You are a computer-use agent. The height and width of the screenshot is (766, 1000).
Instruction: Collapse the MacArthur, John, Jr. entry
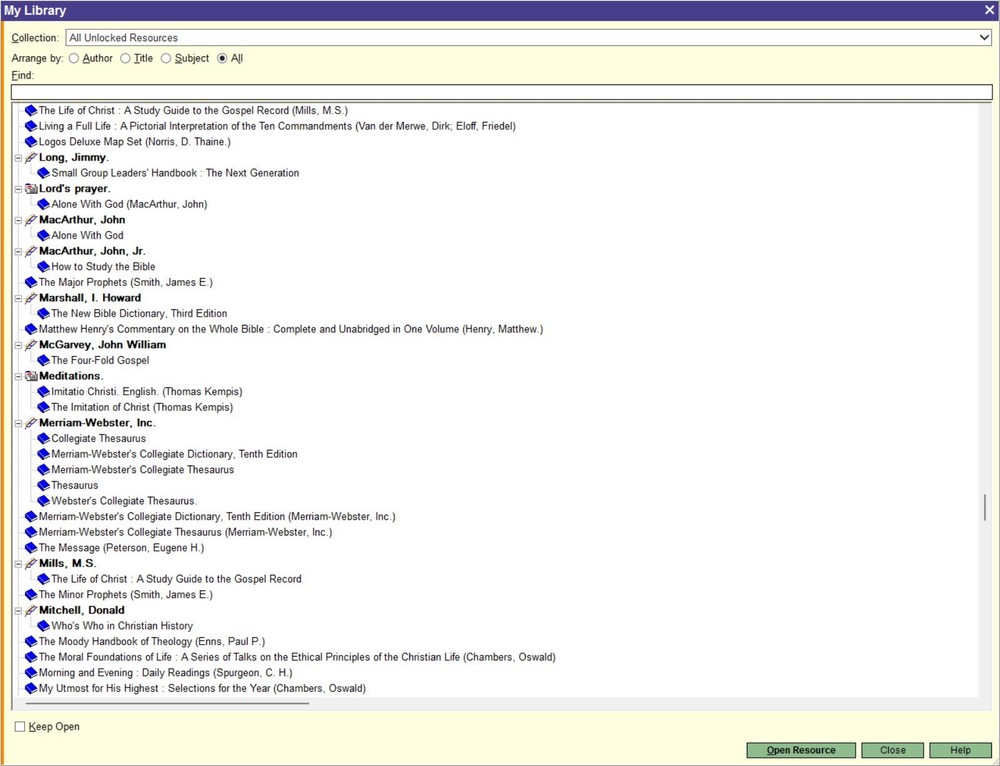(18, 250)
